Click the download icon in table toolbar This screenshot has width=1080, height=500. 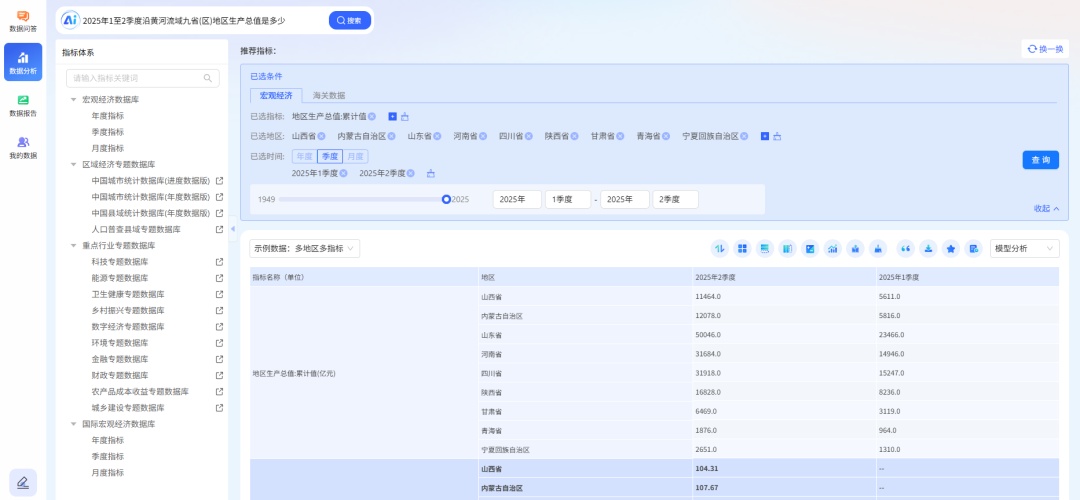(928, 248)
